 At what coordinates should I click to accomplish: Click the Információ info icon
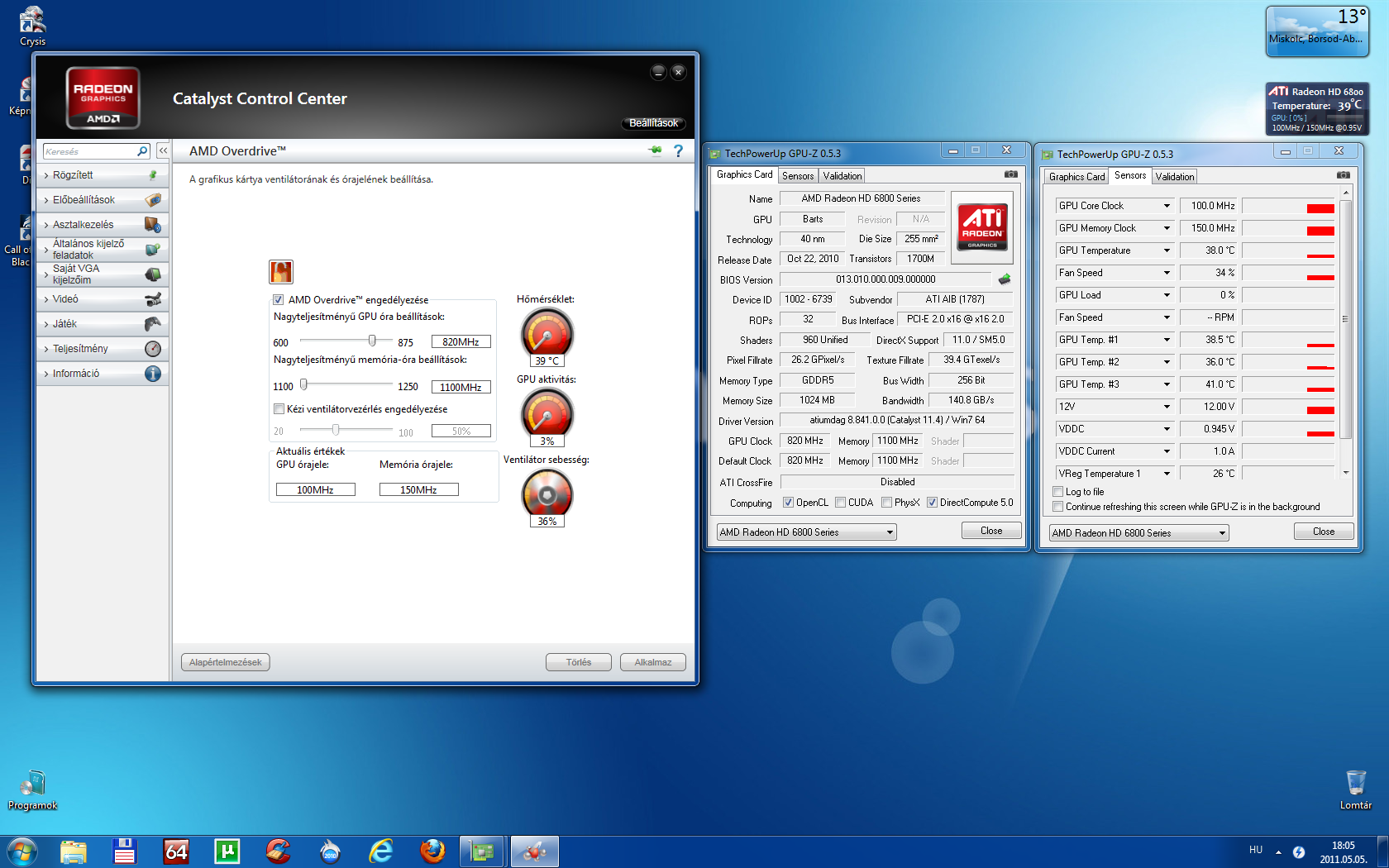point(153,374)
